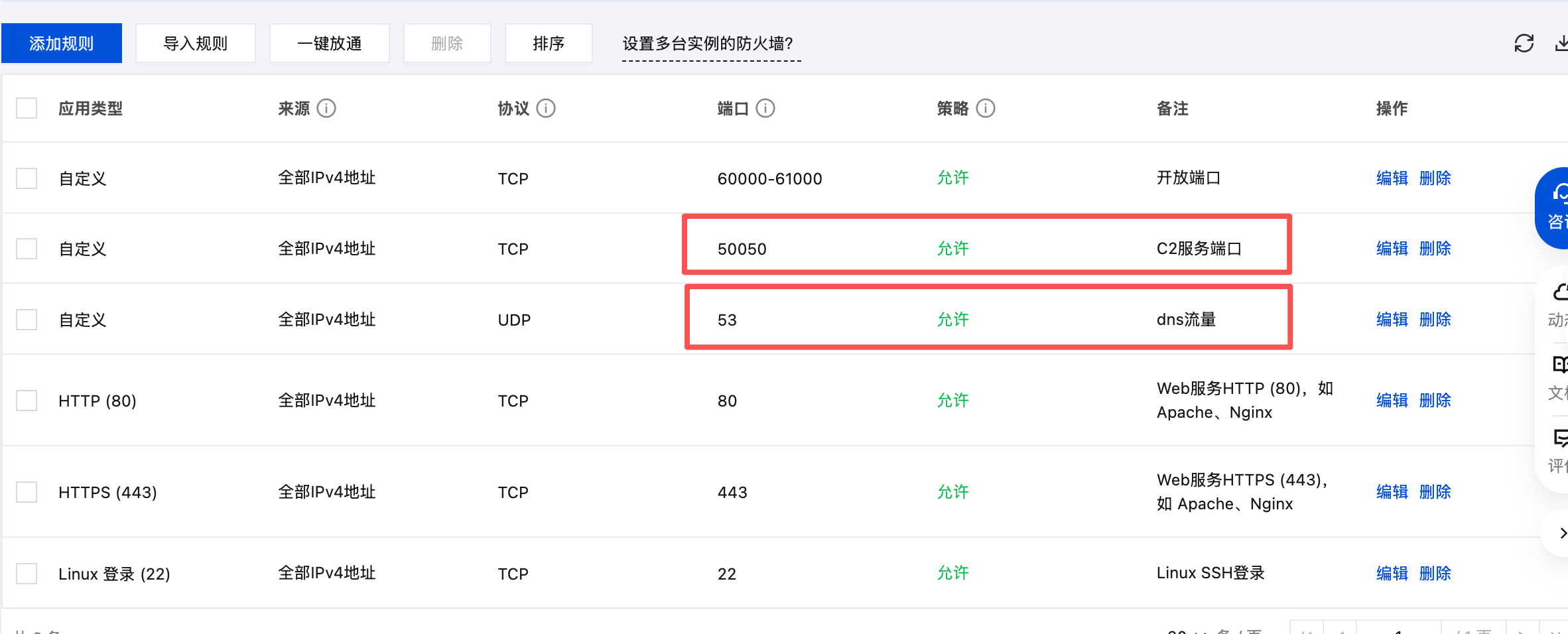
Task: Click the info icon next to 来源 header
Action: click(x=328, y=108)
